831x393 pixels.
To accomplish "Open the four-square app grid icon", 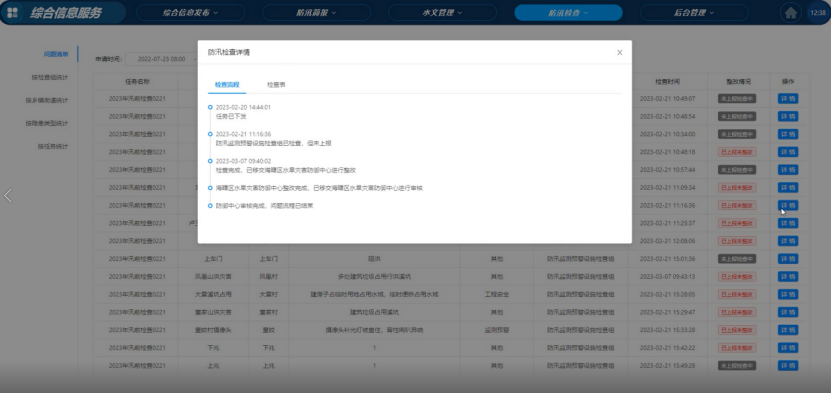I will click(13, 12).
